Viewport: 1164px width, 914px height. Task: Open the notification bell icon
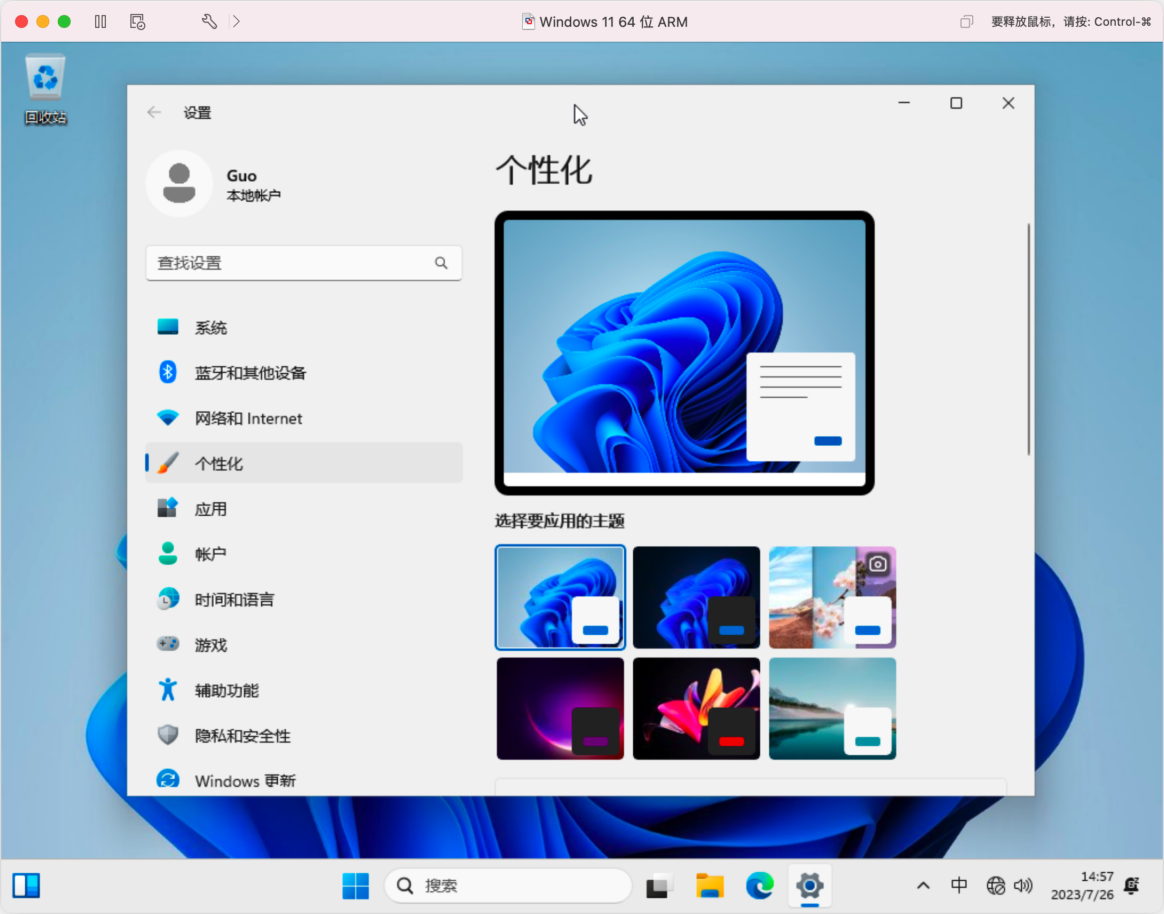pos(1132,885)
